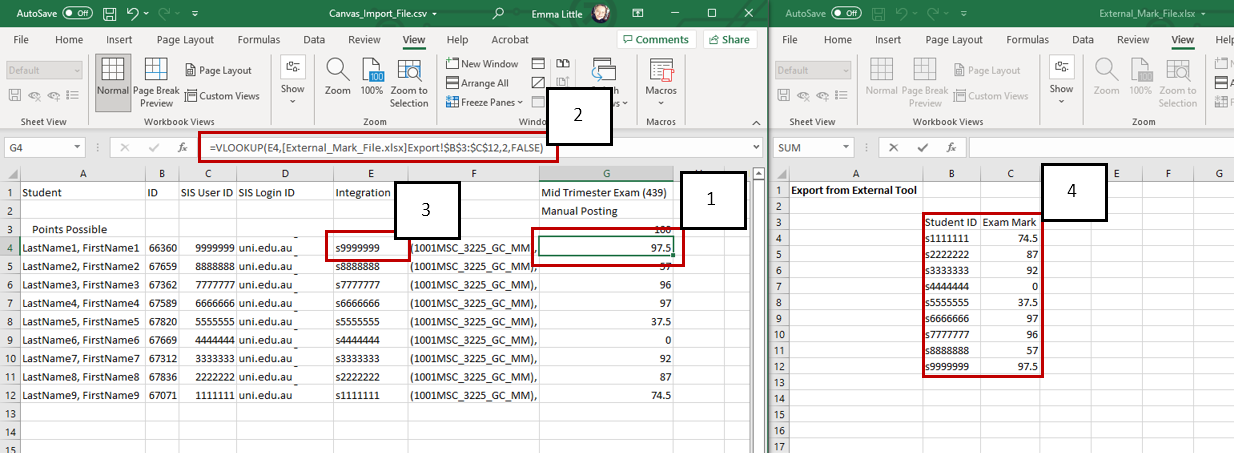Toggle AutoSave in the External_Mark_File window
The height and width of the screenshot is (453, 1234).
(846, 14)
